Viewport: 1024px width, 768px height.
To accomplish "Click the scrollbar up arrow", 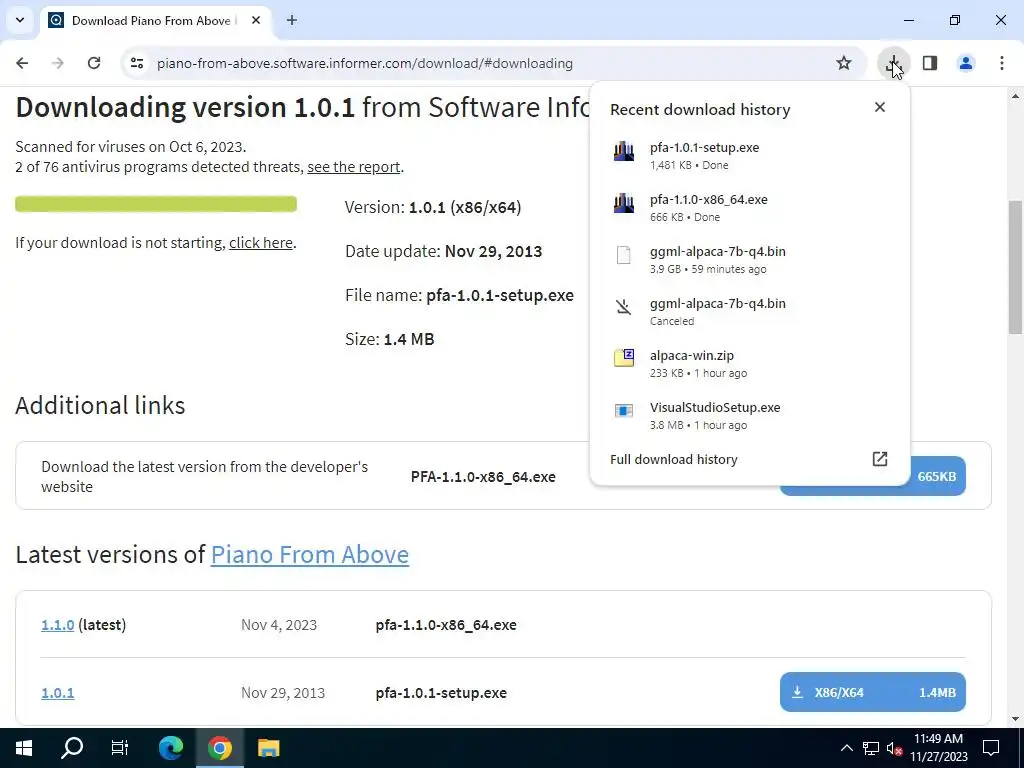I will point(1015,96).
